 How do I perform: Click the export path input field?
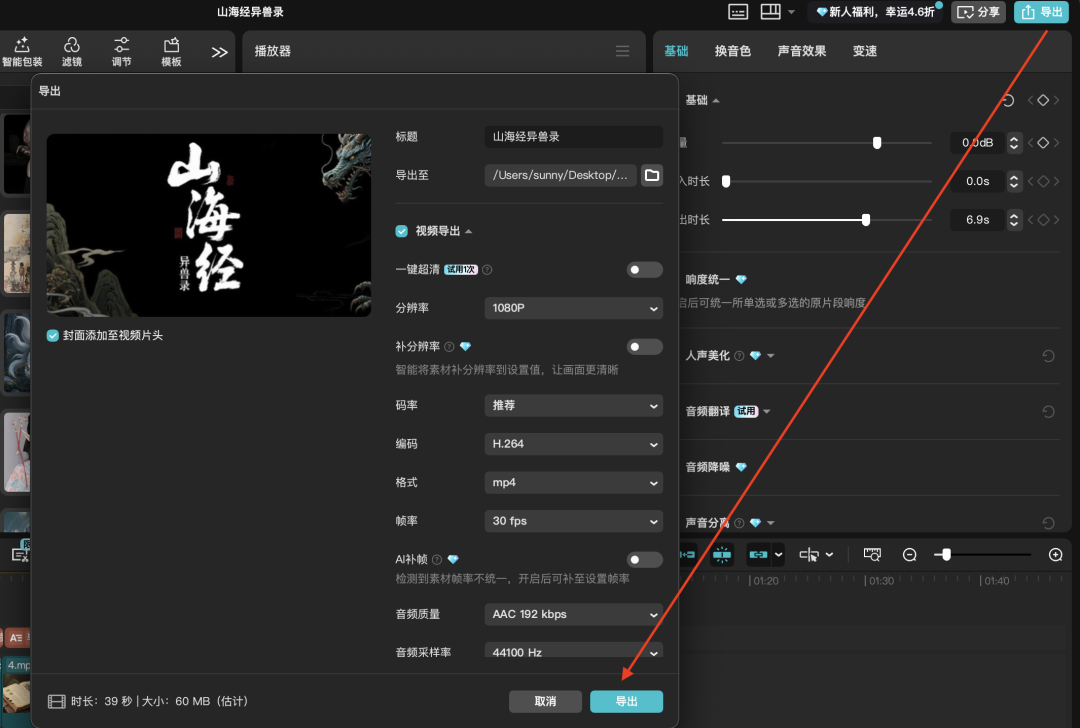coord(561,175)
